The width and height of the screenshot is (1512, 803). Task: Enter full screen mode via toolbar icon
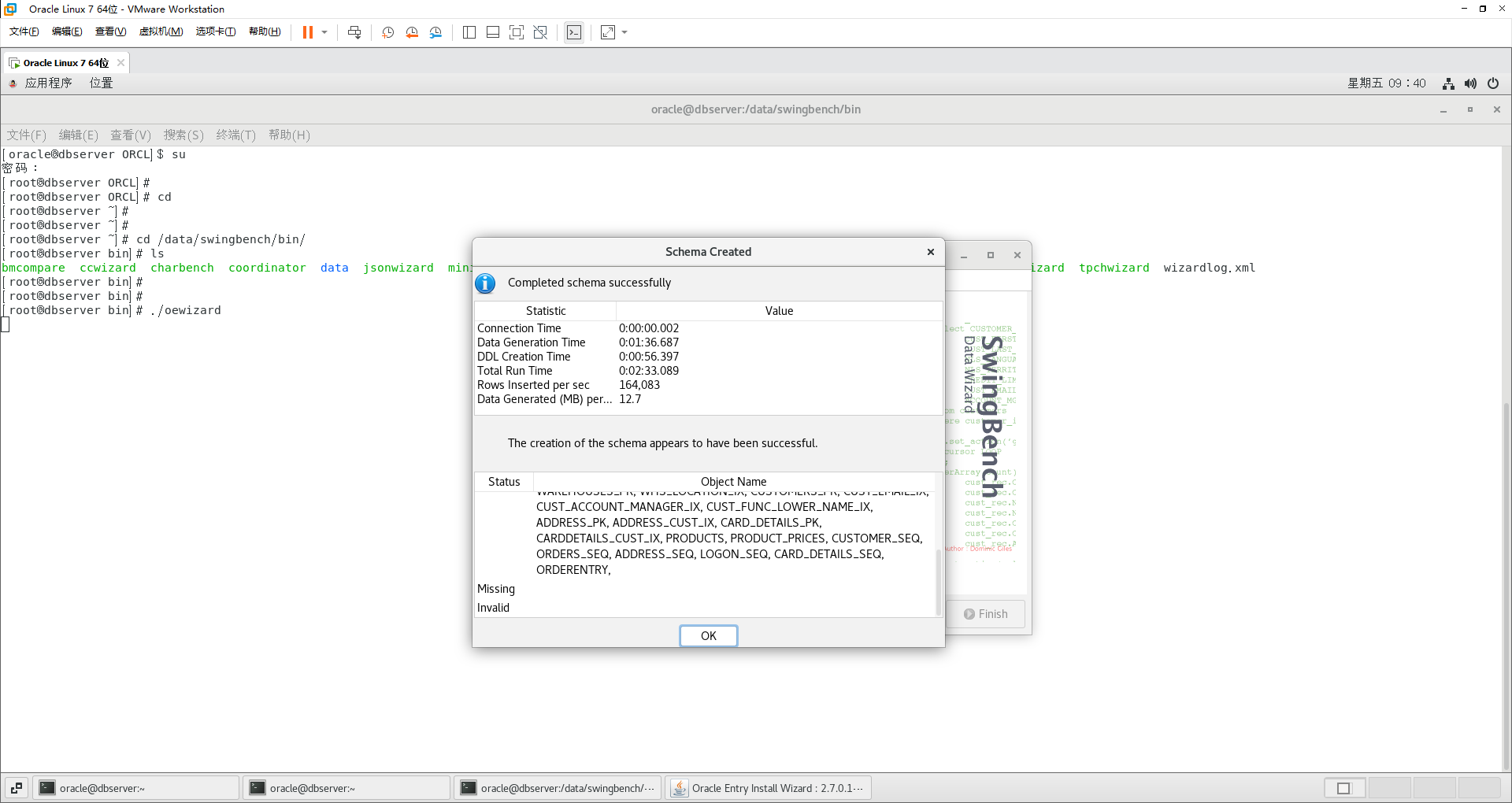tap(517, 32)
